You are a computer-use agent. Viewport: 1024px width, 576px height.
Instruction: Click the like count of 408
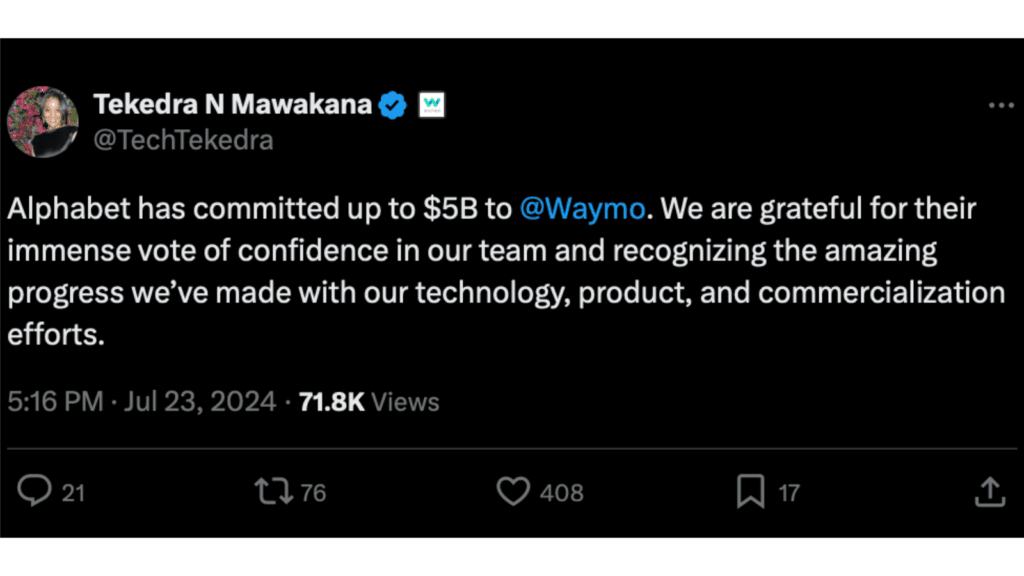pos(561,492)
